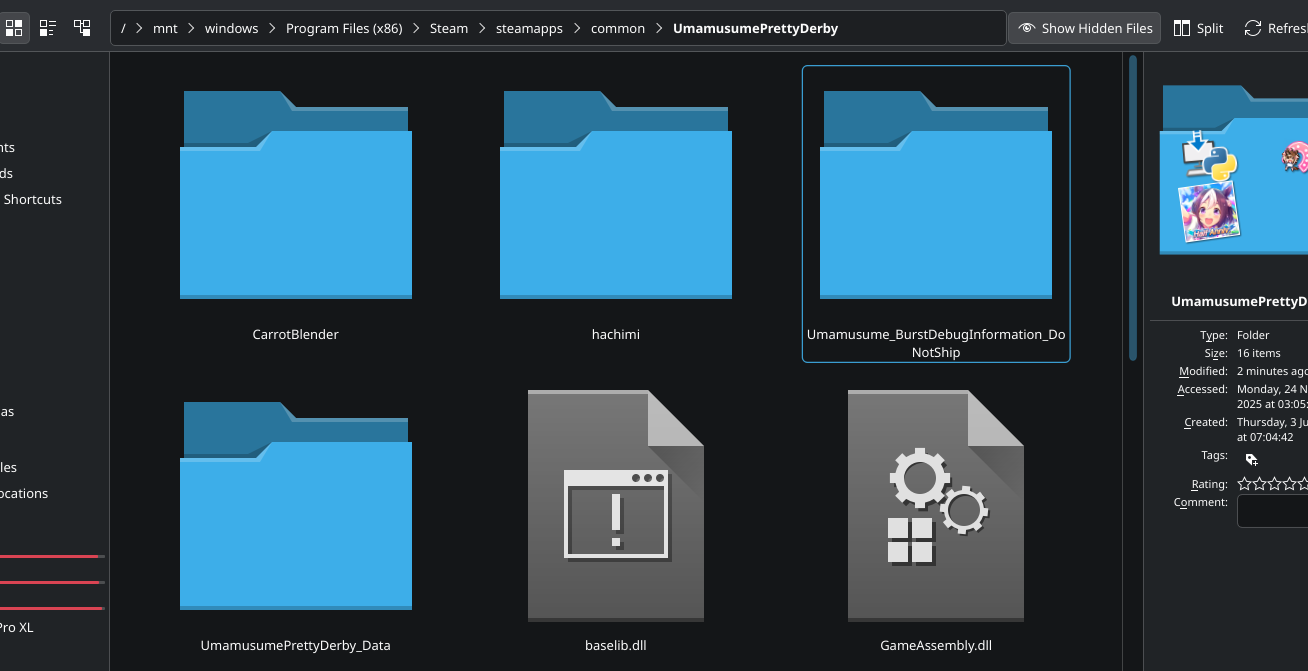Refresh the folder view

pyautogui.click(x=1276, y=28)
